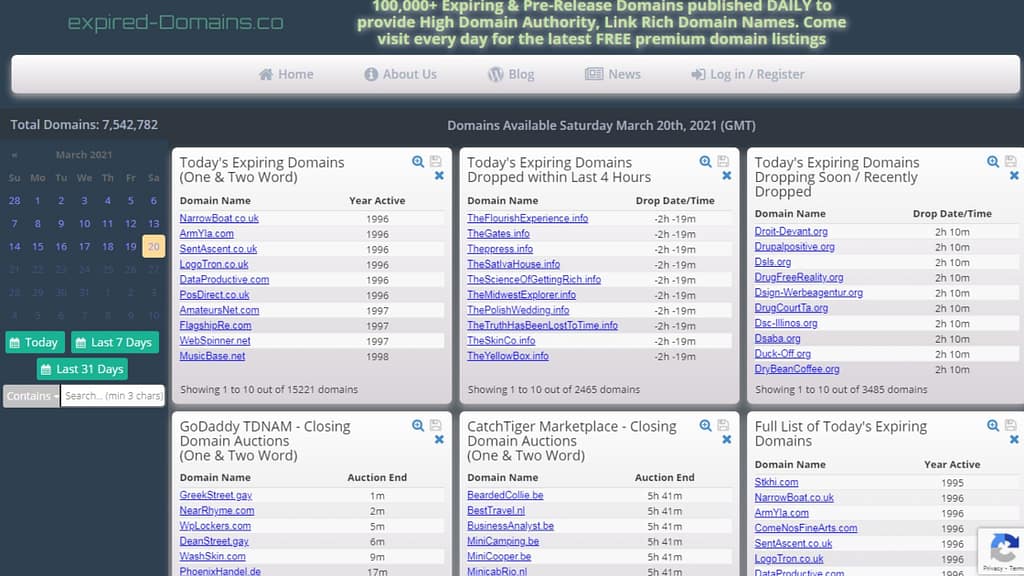This screenshot has width=1024, height=576.
Task: Click the Home icon in the navigation bar
Action: 265,74
